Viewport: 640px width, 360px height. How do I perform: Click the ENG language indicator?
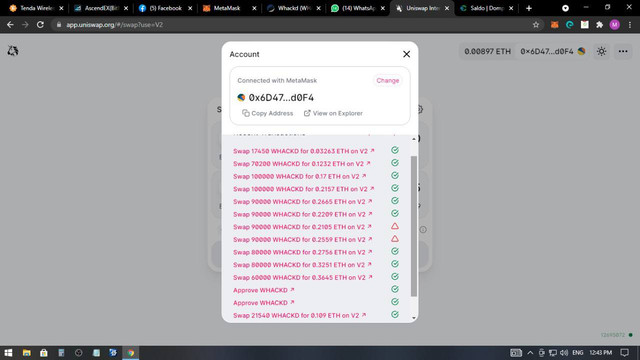pyautogui.click(x=578, y=353)
